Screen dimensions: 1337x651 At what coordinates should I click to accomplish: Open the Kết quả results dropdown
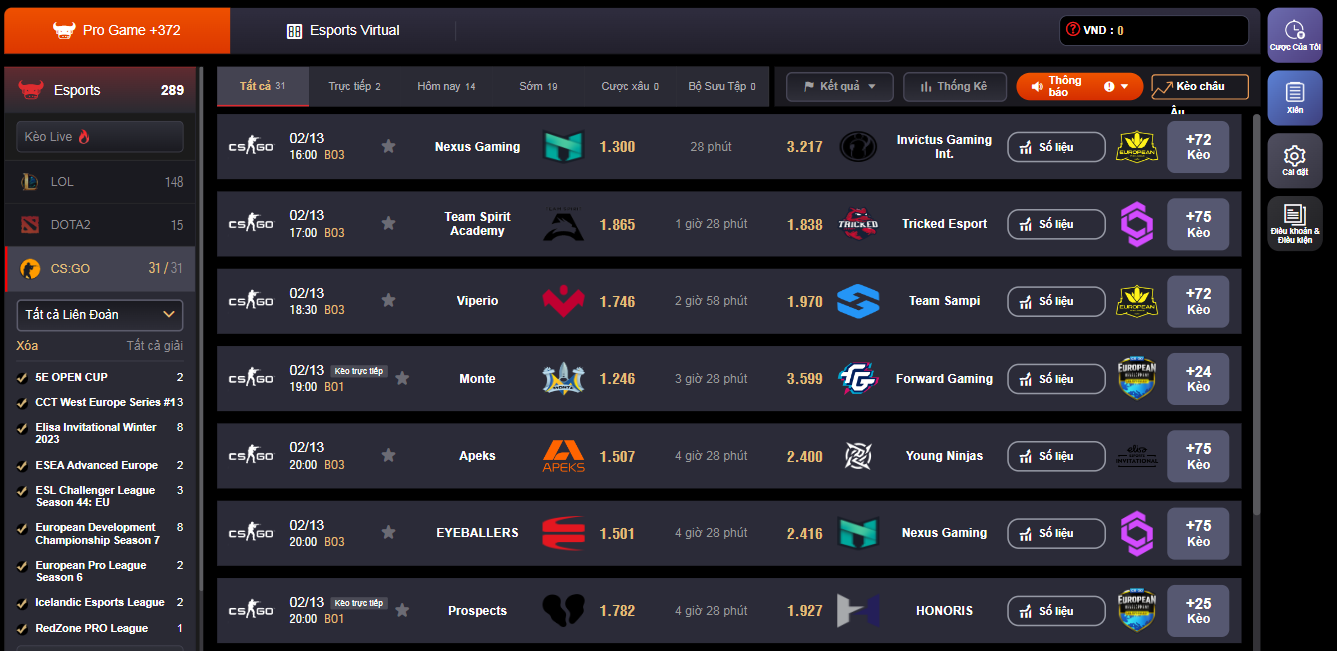pos(838,87)
